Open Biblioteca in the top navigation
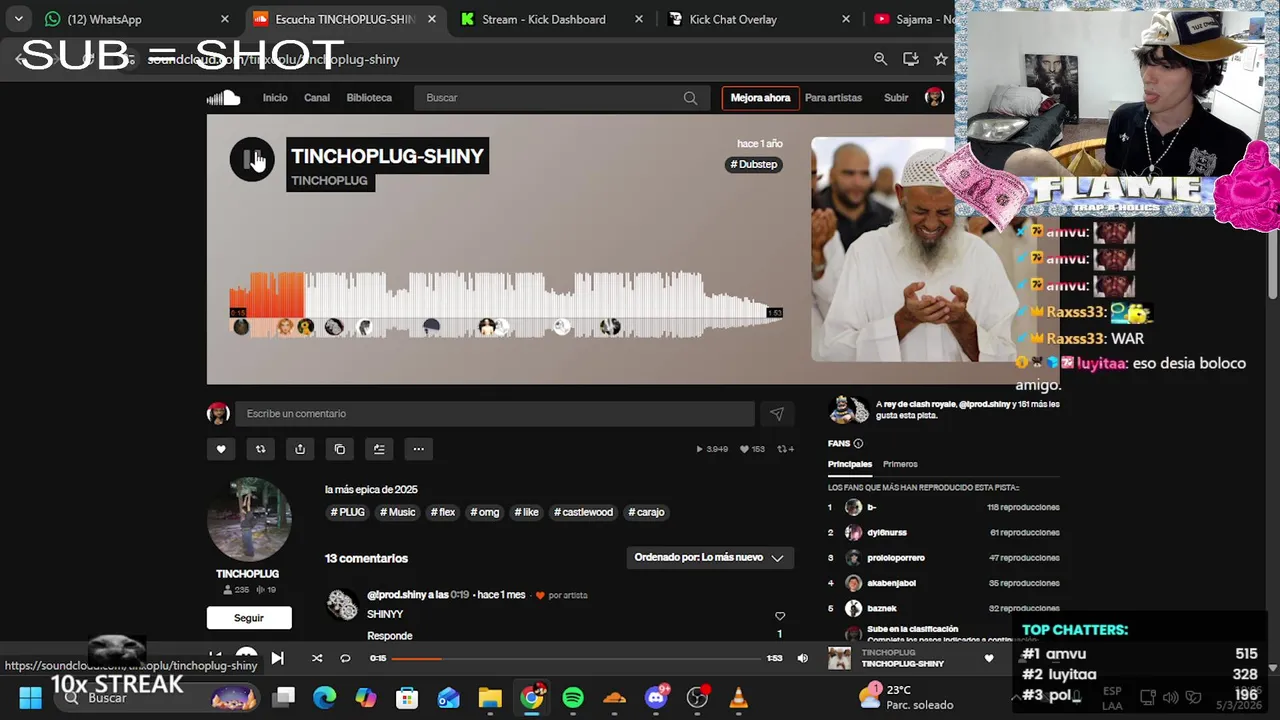1280x720 pixels. (369, 98)
